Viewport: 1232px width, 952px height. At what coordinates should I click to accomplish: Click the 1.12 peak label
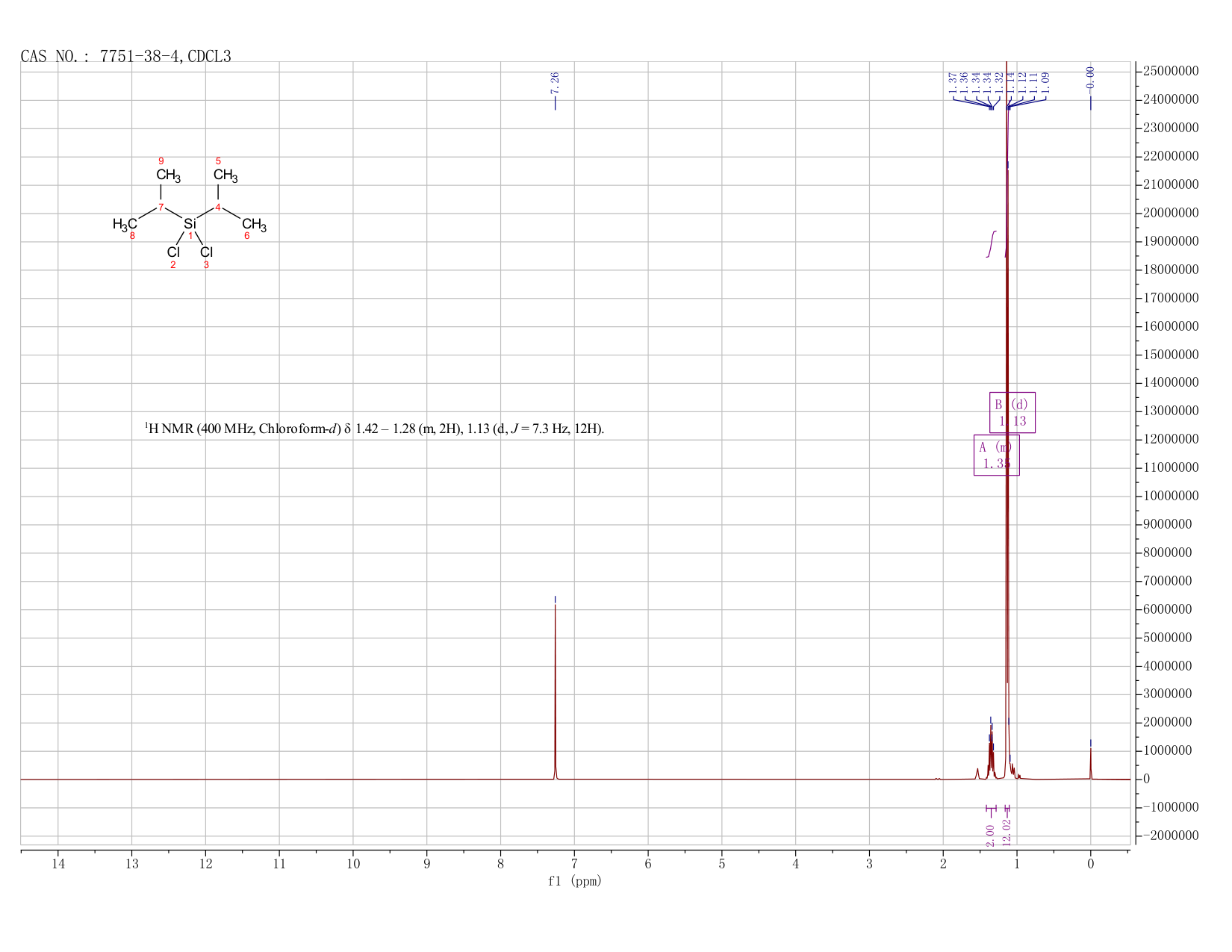[1023, 83]
